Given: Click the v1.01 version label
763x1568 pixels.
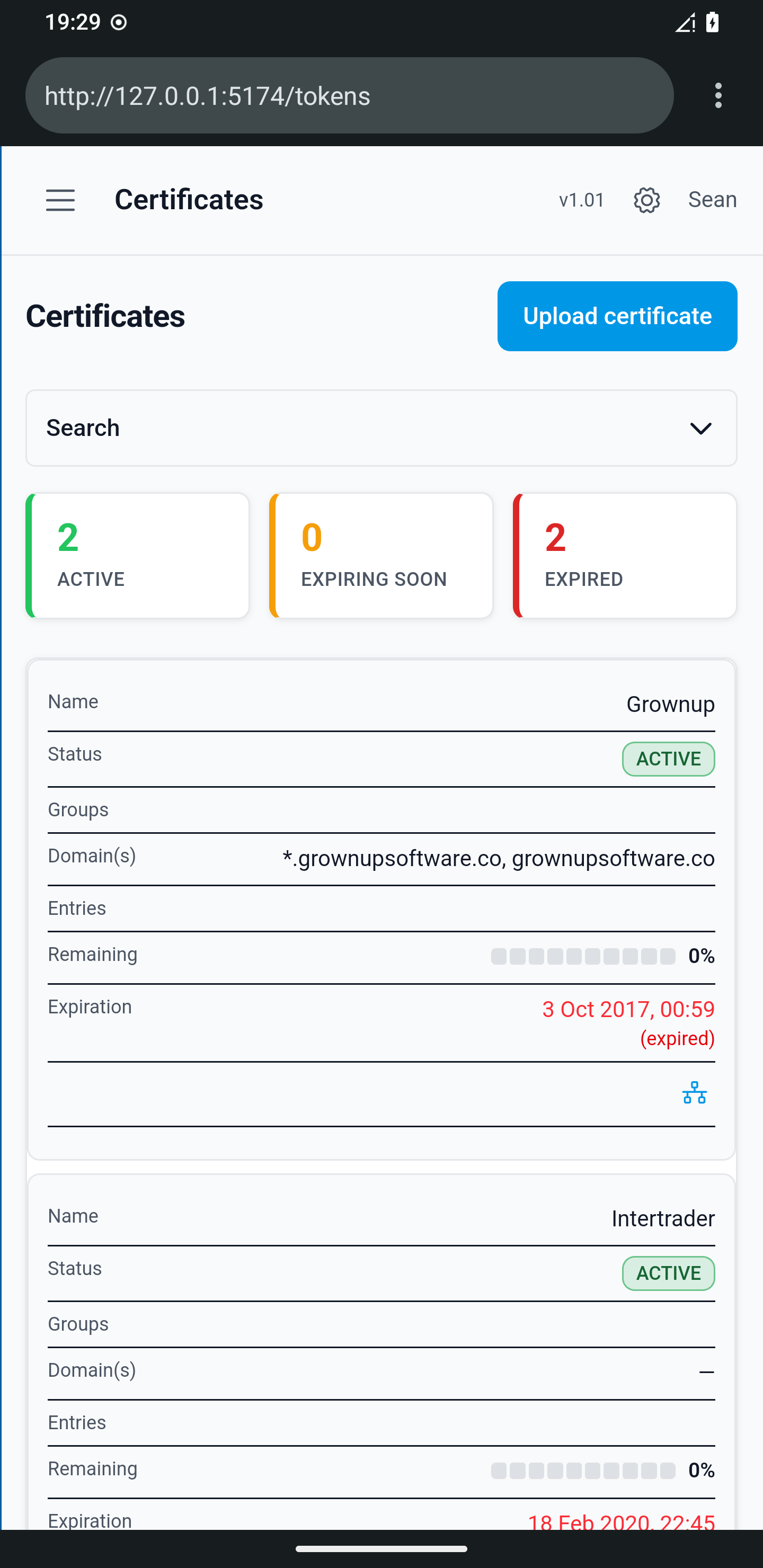Looking at the screenshot, I should point(582,200).
